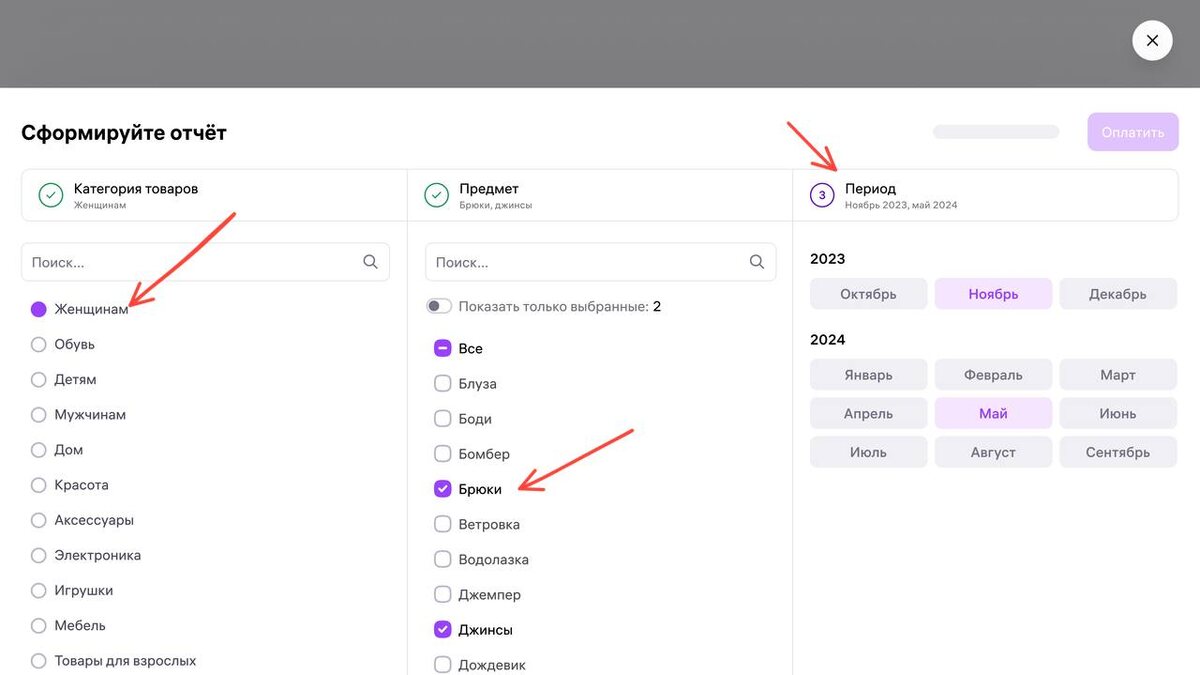The image size is (1200, 675).
Task: Toggle the Показать только выбранные switch
Action: [x=439, y=306]
